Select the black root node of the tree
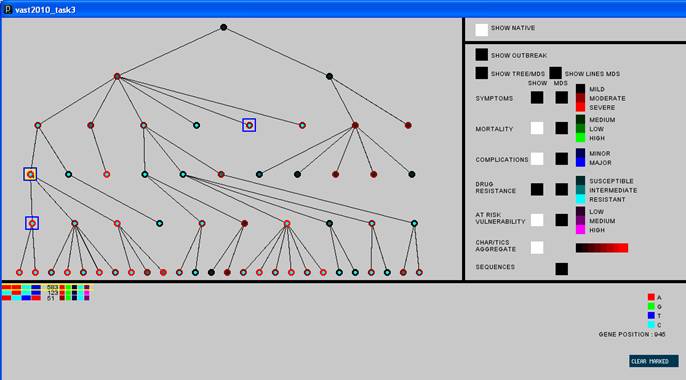The image size is (686, 380). point(224,27)
